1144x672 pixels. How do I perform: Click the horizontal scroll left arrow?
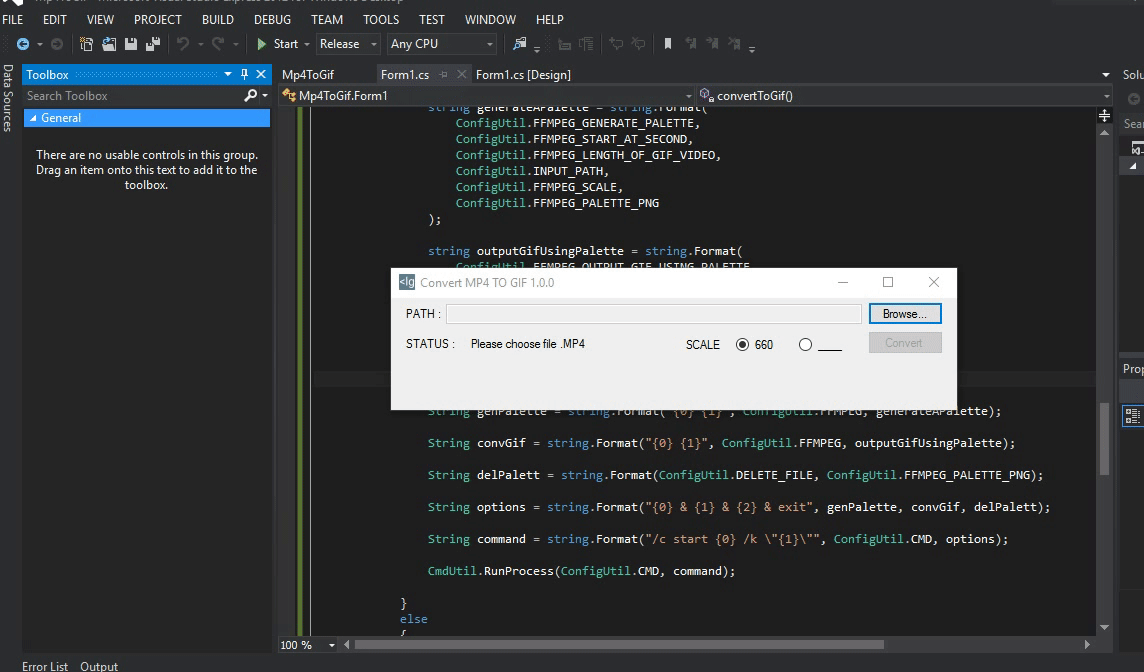347,644
